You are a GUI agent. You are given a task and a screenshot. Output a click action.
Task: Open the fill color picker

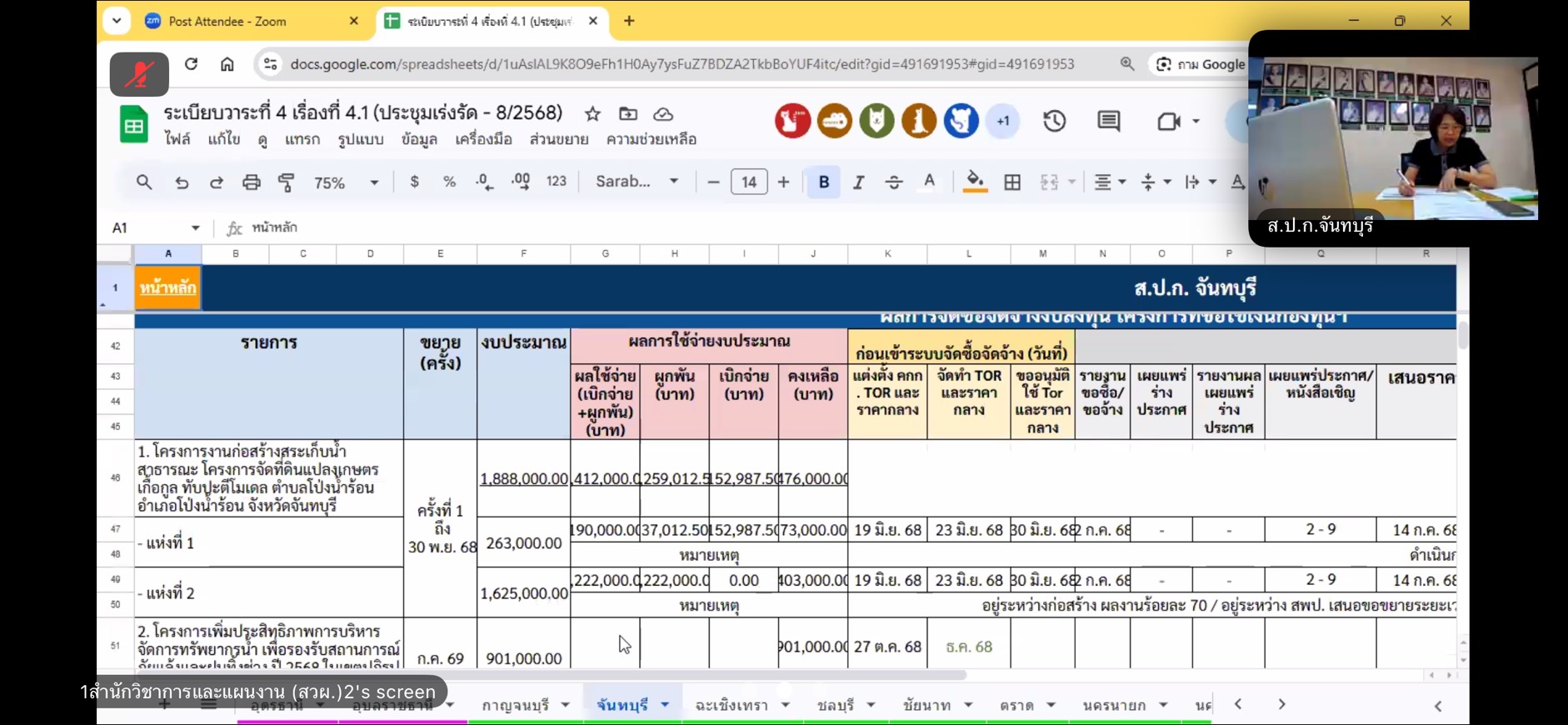click(x=974, y=182)
